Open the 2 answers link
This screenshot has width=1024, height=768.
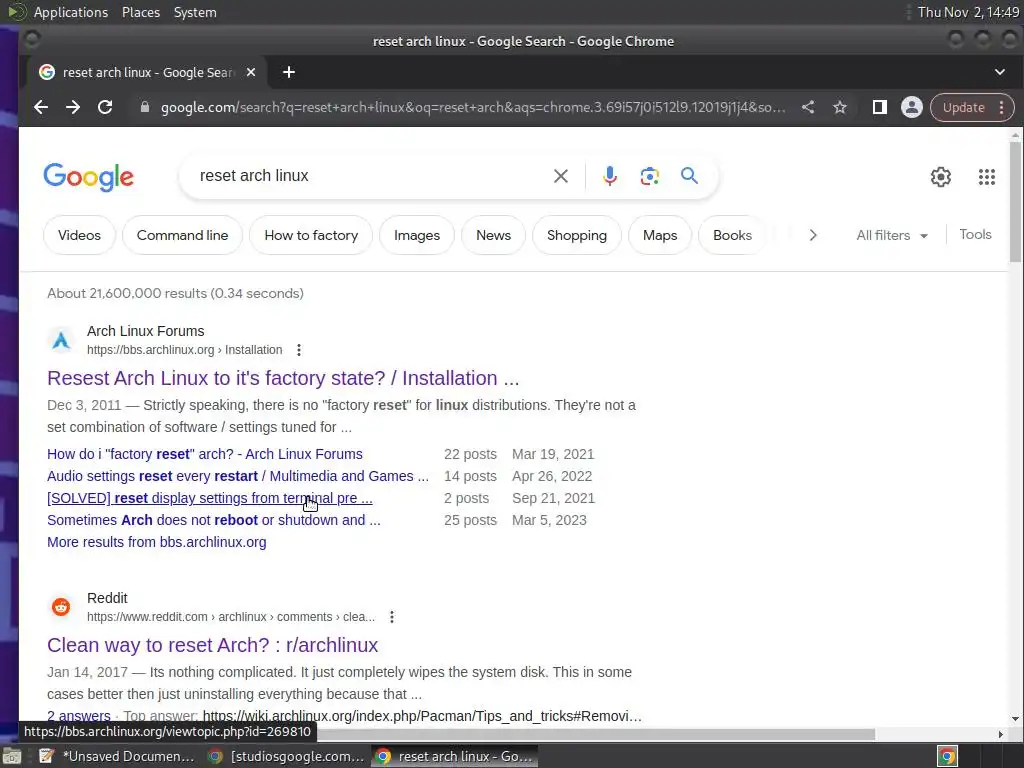78,716
